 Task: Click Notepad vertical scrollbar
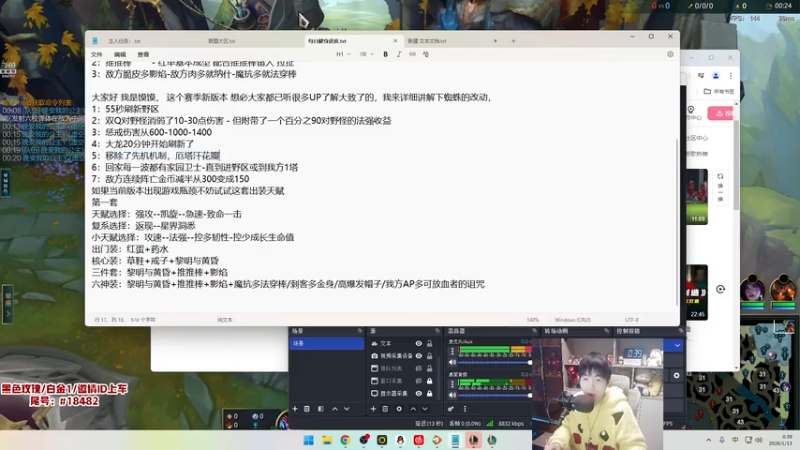(677, 222)
